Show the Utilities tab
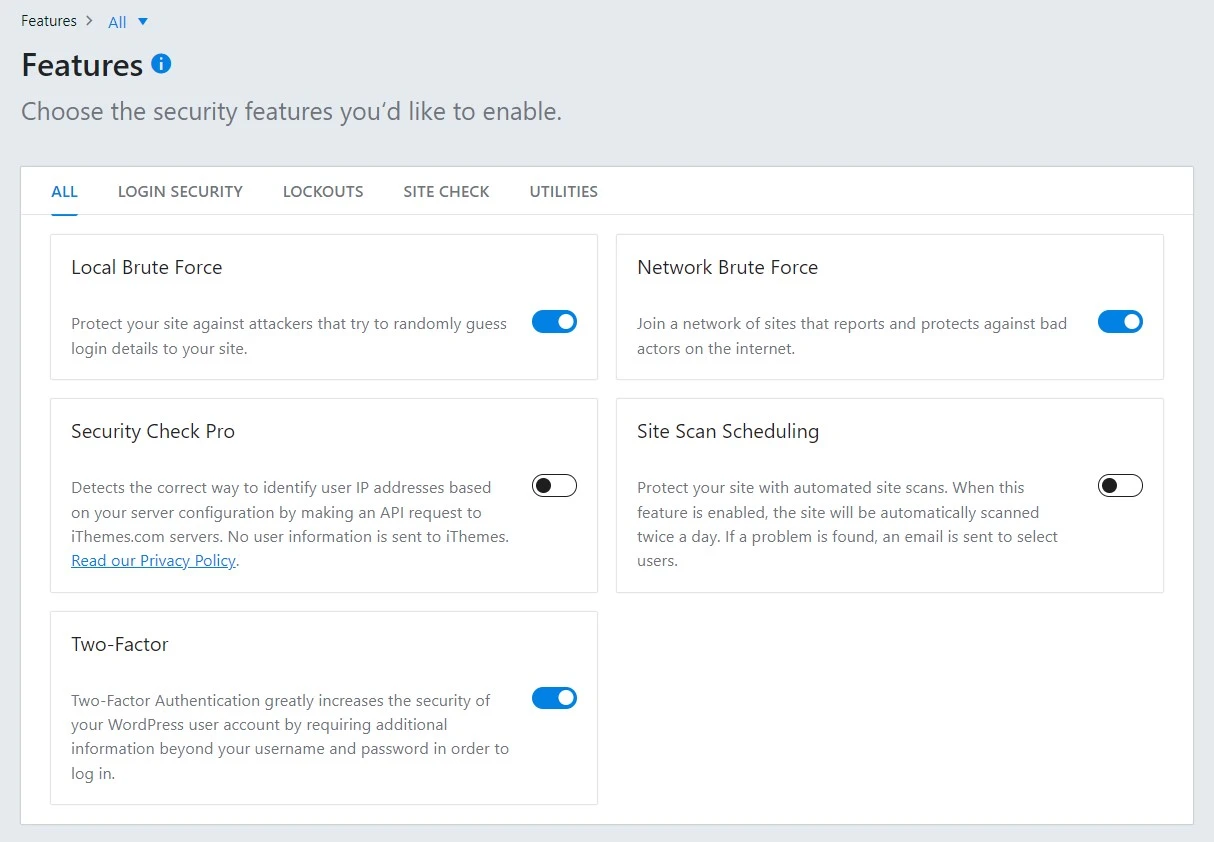Viewport: 1214px width, 842px height. 563,191
